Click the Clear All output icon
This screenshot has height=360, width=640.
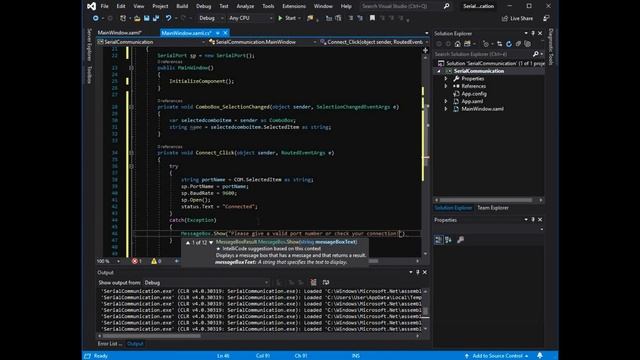click(313, 282)
